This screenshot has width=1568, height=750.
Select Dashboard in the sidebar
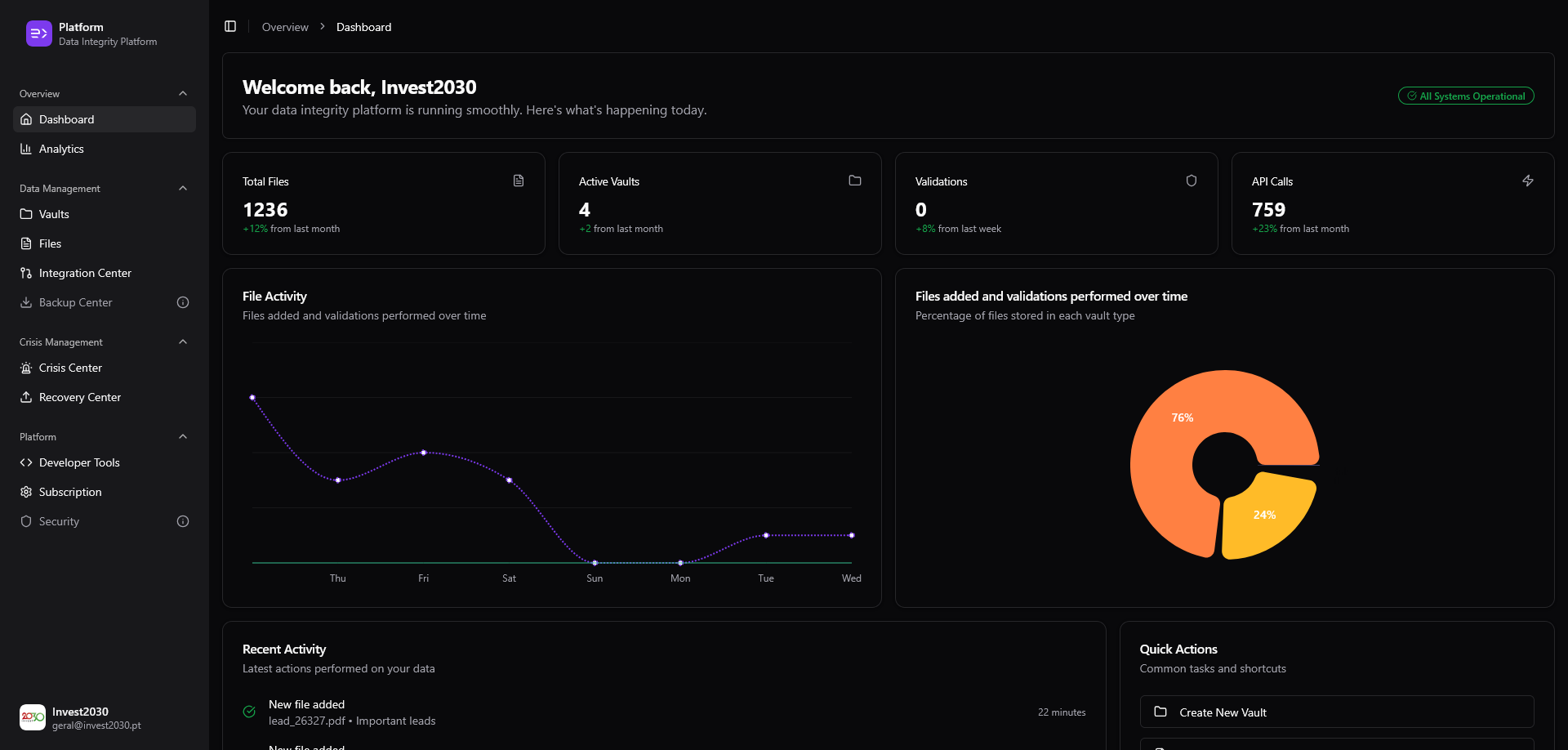tap(66, 119)
